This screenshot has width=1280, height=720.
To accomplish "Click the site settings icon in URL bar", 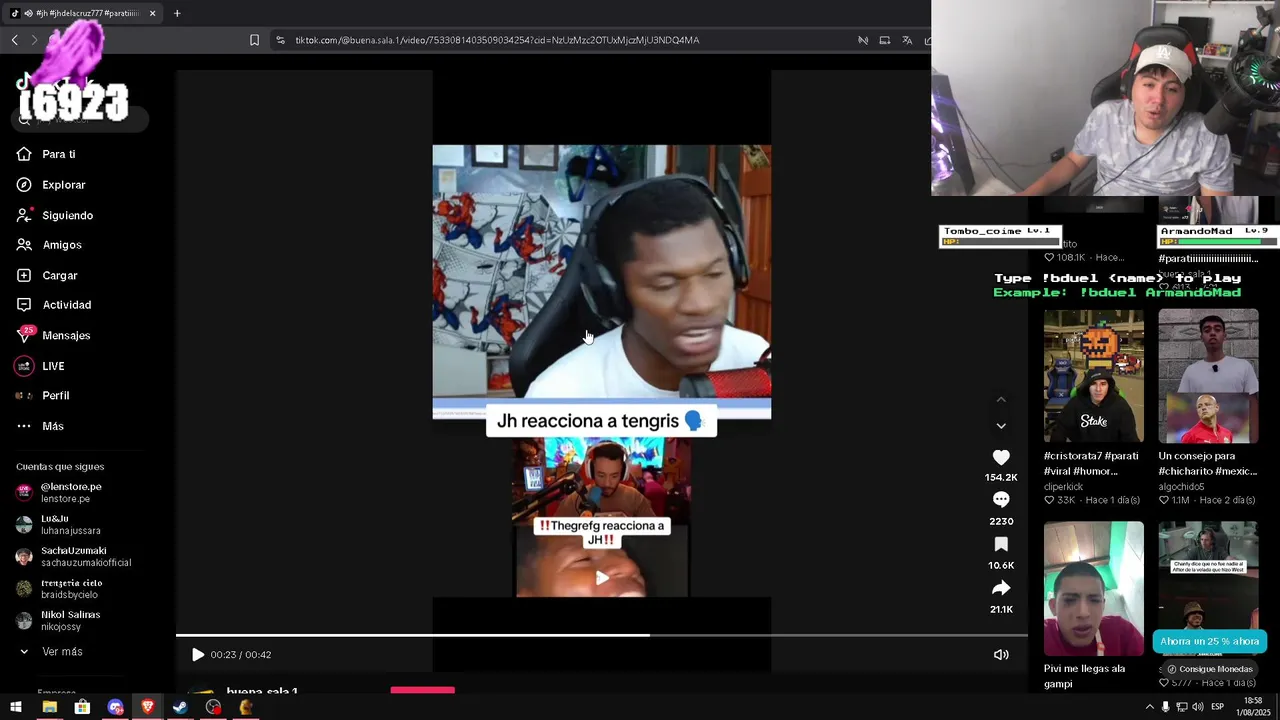I will click(x=280, y=40).
